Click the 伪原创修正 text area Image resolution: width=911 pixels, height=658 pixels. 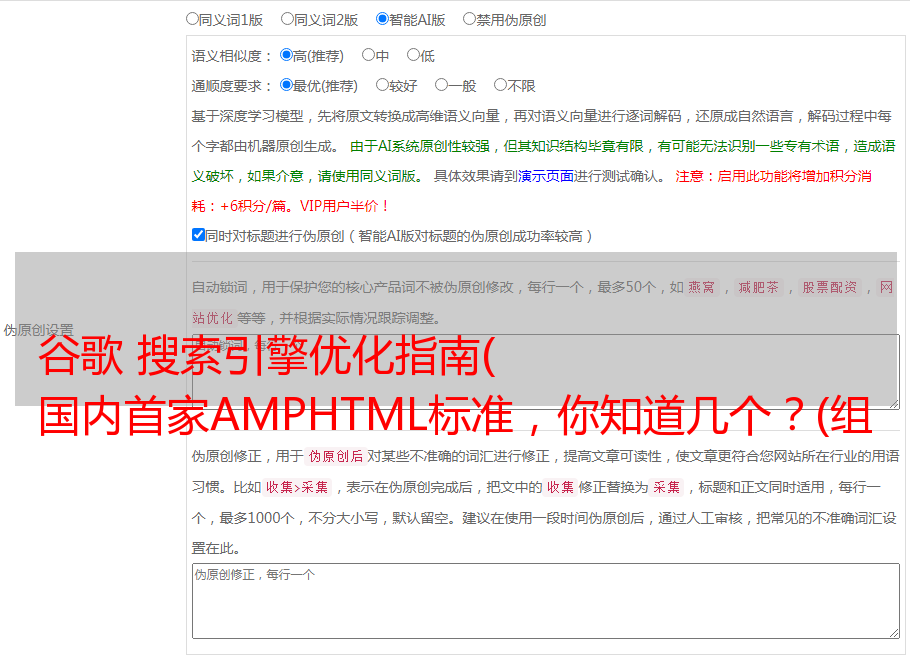(546, 601)
